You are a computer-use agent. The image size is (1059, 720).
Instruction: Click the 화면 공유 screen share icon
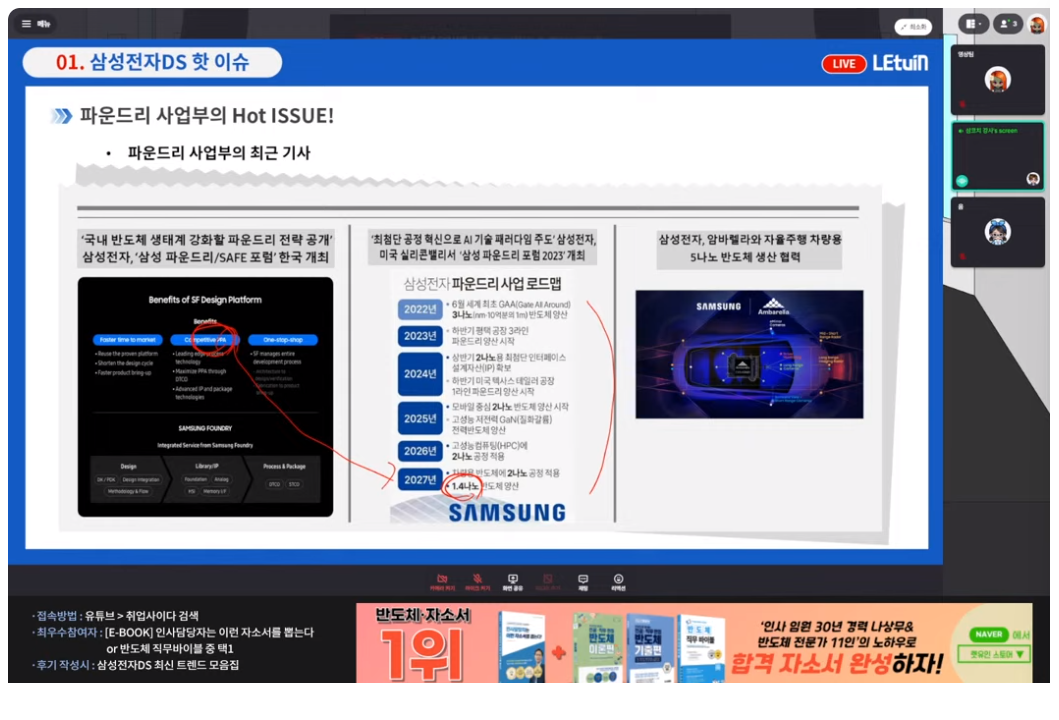pos(513,582)
